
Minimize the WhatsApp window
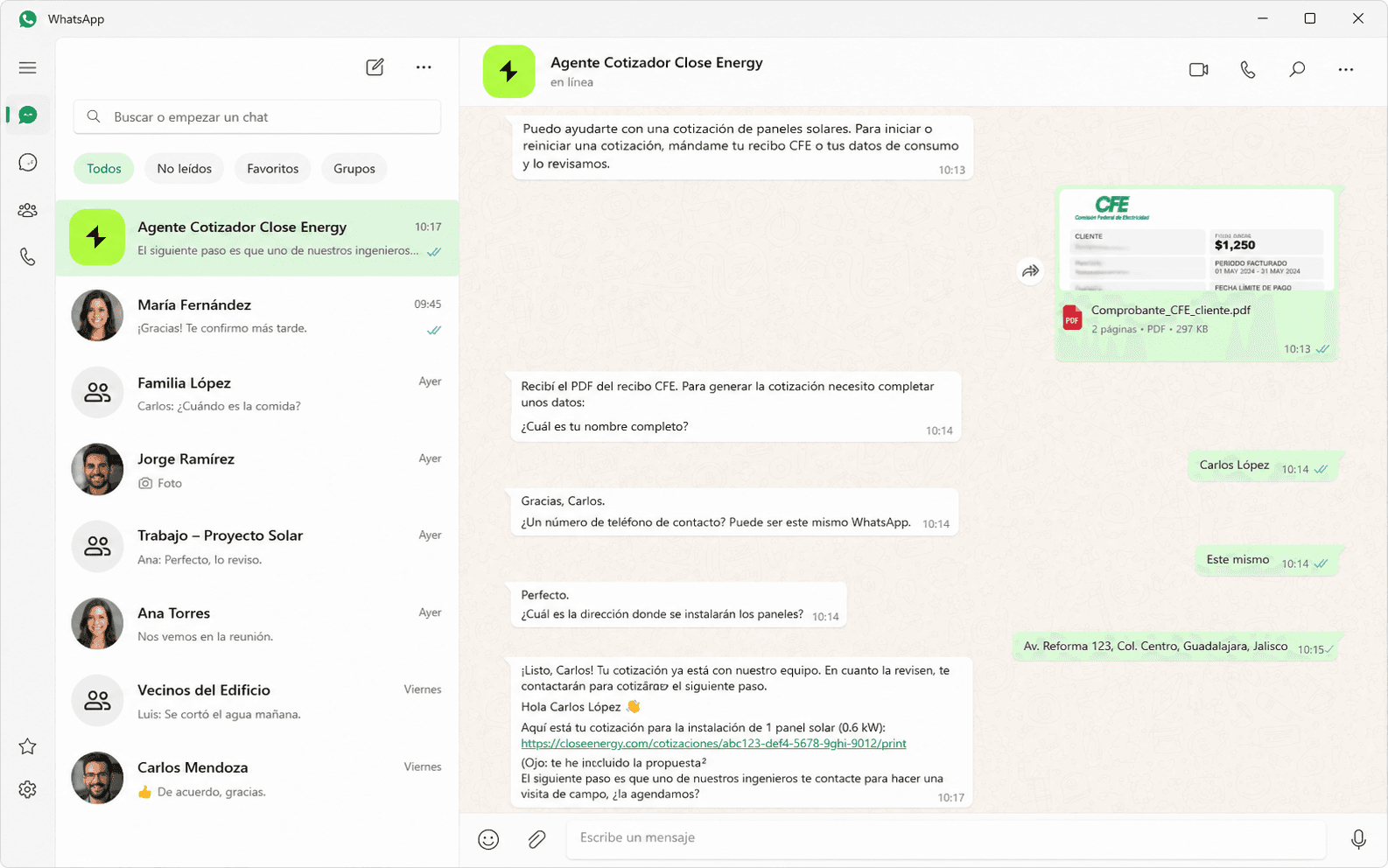(x=1263, y=18)
